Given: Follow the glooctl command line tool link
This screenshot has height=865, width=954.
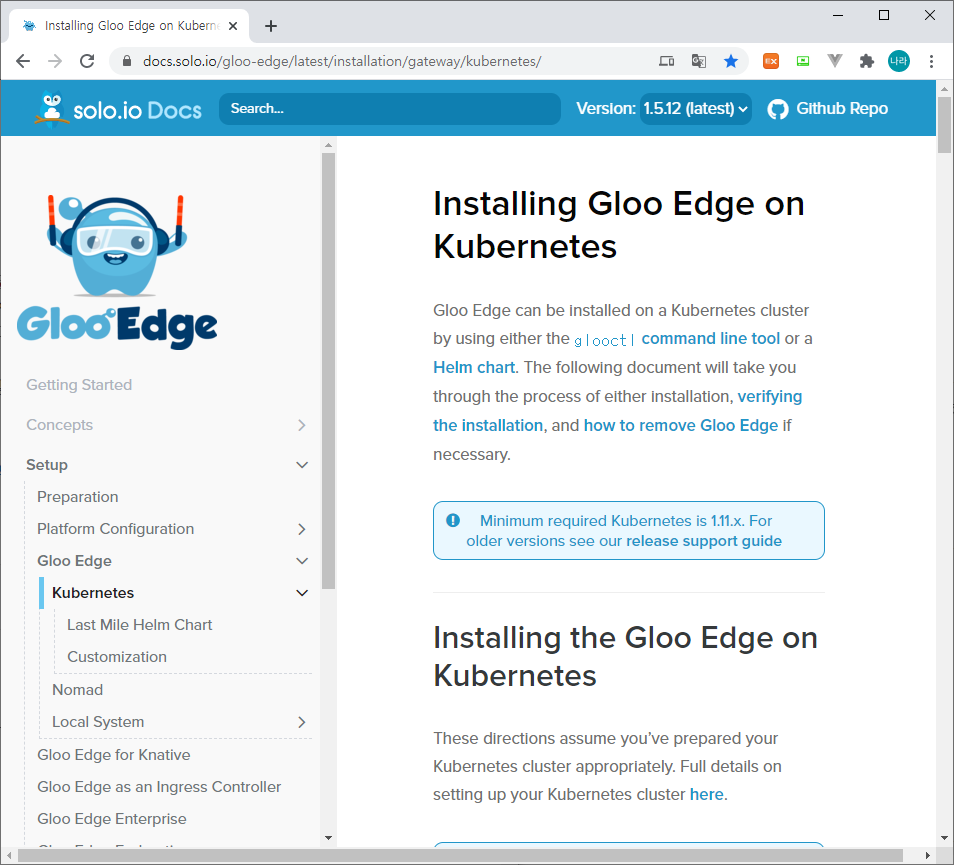Looking at the screenshot, I should [x=677, y=339].
